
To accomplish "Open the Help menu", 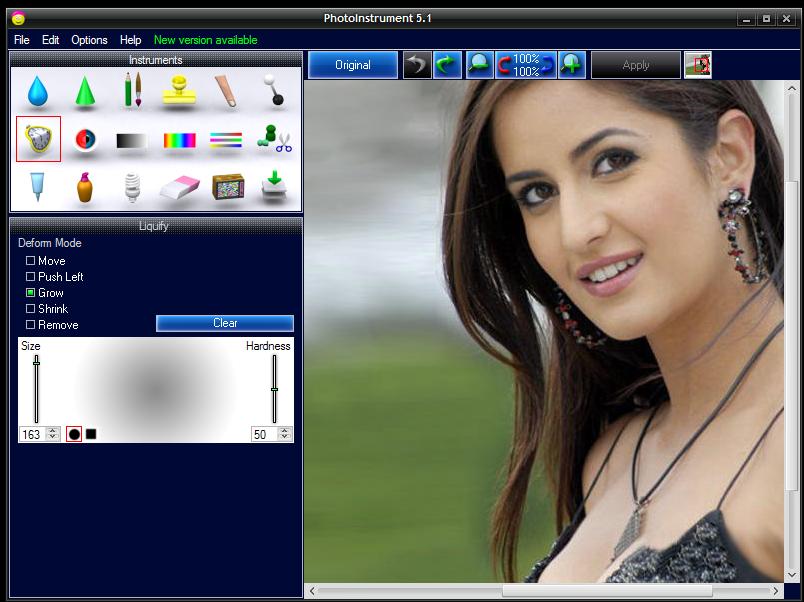I will pyautogui.click(x=130, y=40).
